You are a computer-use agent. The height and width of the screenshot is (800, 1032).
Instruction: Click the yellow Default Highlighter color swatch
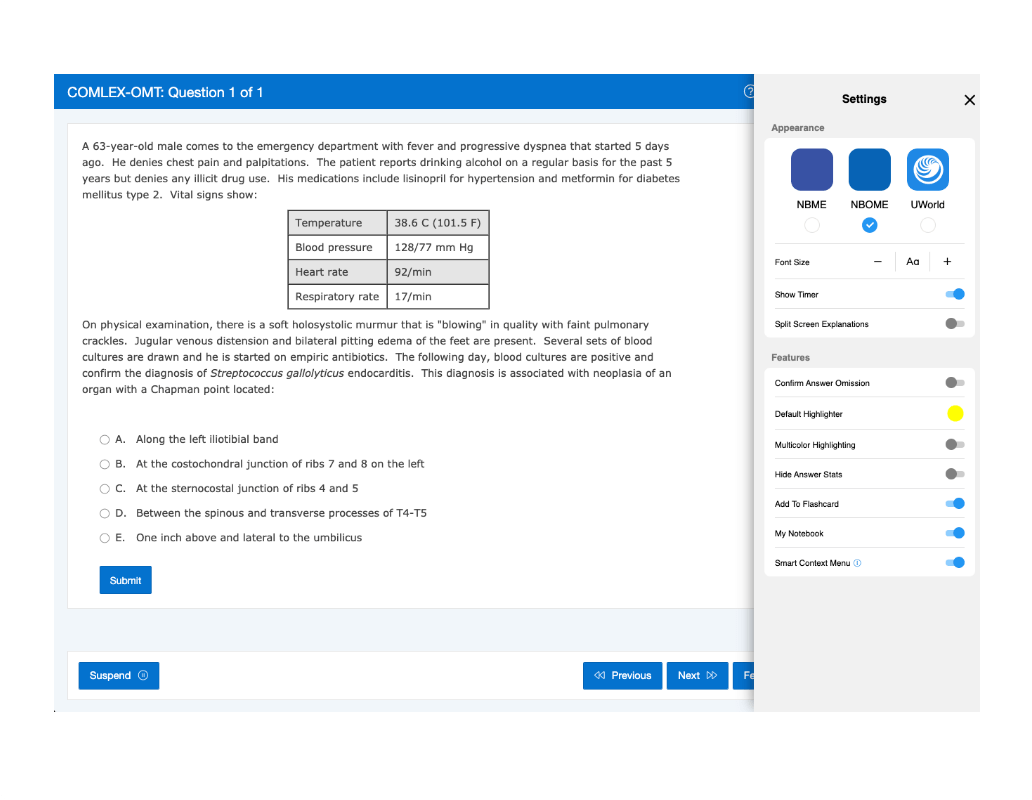(x=954, y=413)
